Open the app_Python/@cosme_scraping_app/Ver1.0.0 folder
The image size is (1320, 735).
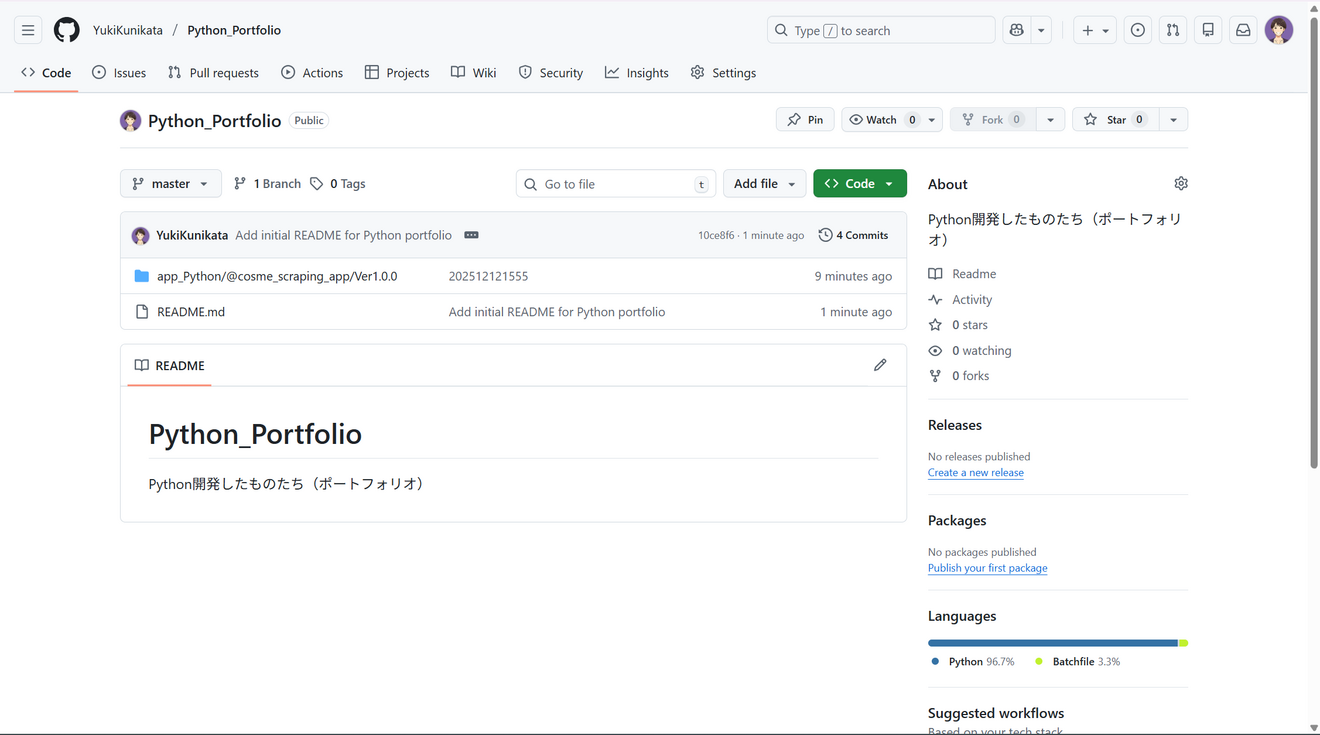click(277, 276)
